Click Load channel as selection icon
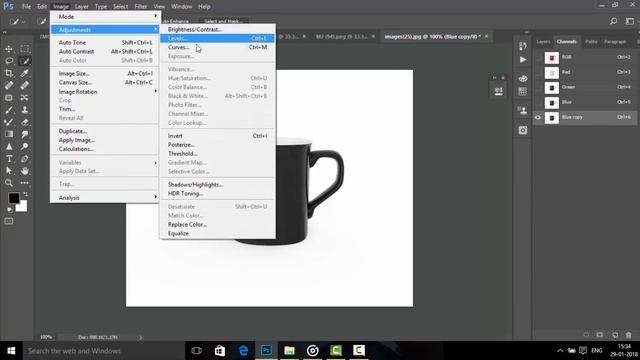640x360 pixels. tap(586, 335)
